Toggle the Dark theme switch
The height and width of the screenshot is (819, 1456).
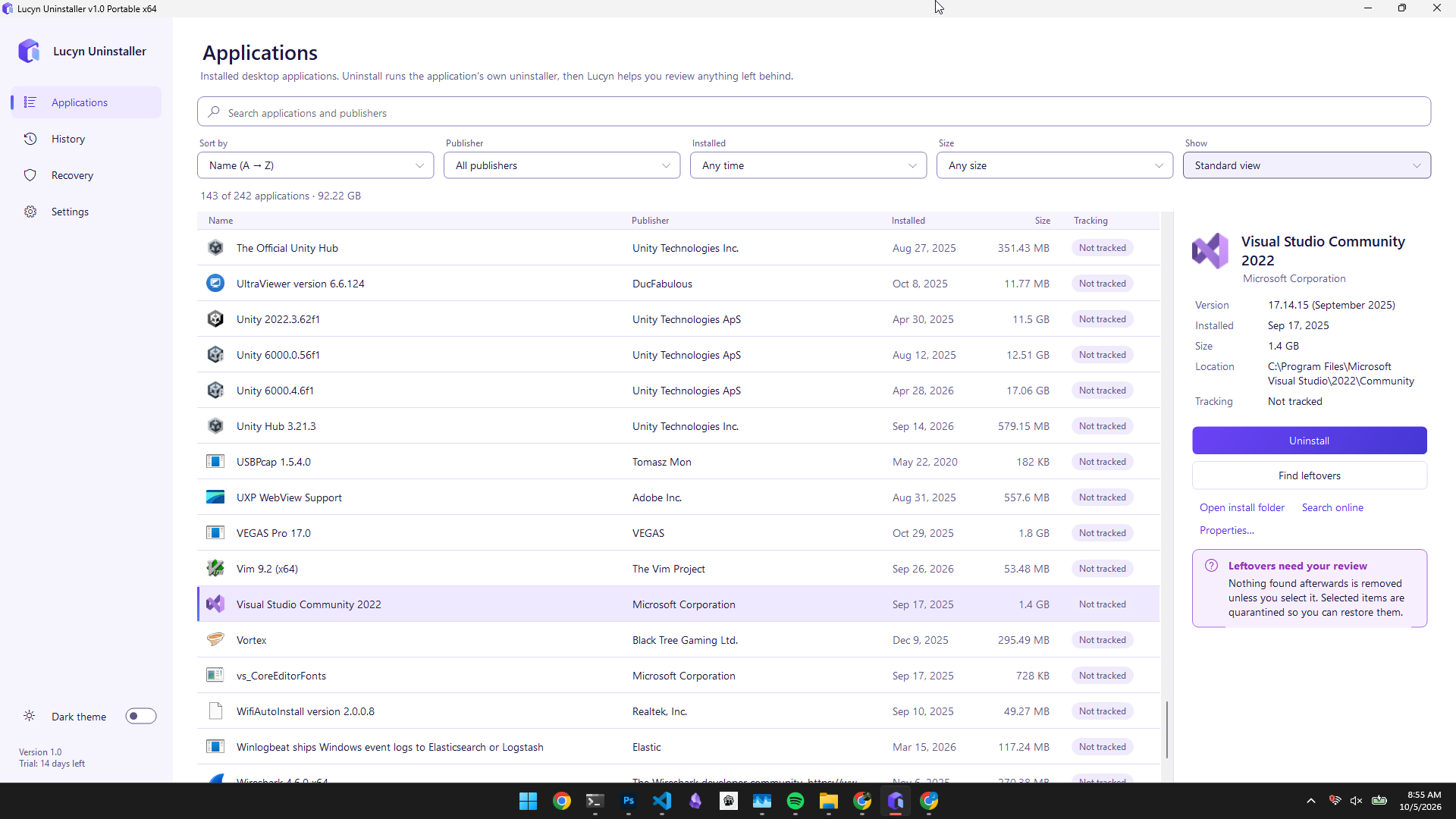click(x=141, y=717)
